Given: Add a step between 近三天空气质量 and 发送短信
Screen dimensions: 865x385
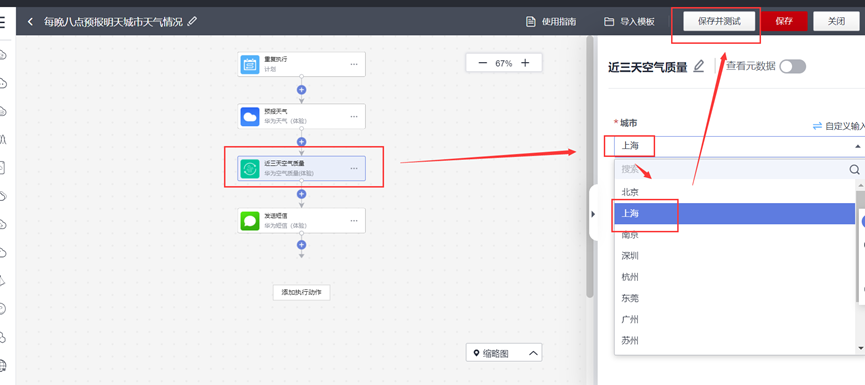Looking at the screenshot, I should pyautogui.click(x=301, y=194).
